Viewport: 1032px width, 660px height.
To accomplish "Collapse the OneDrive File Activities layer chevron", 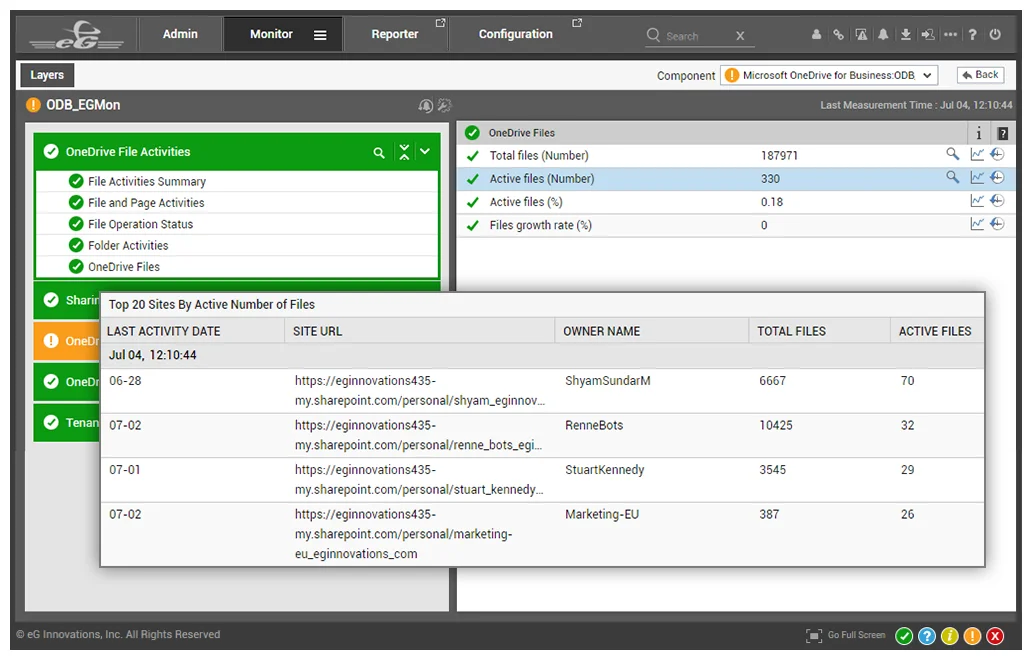I will 425,152.
